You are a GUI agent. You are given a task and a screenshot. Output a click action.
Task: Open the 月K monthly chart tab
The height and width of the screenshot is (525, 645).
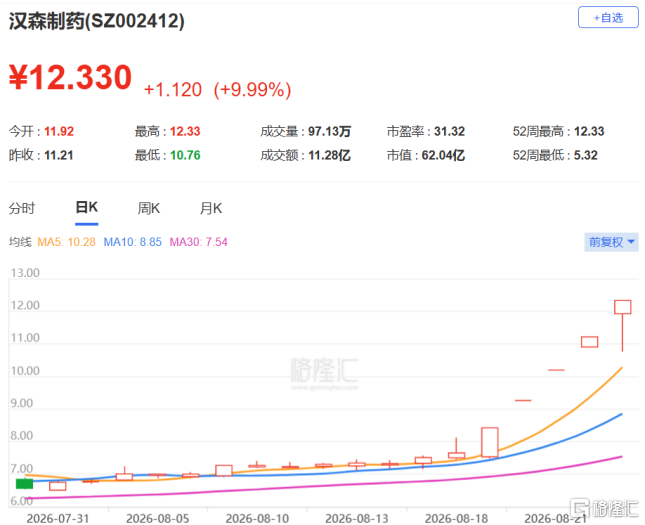pyautogui.click(x=211, y=208)
